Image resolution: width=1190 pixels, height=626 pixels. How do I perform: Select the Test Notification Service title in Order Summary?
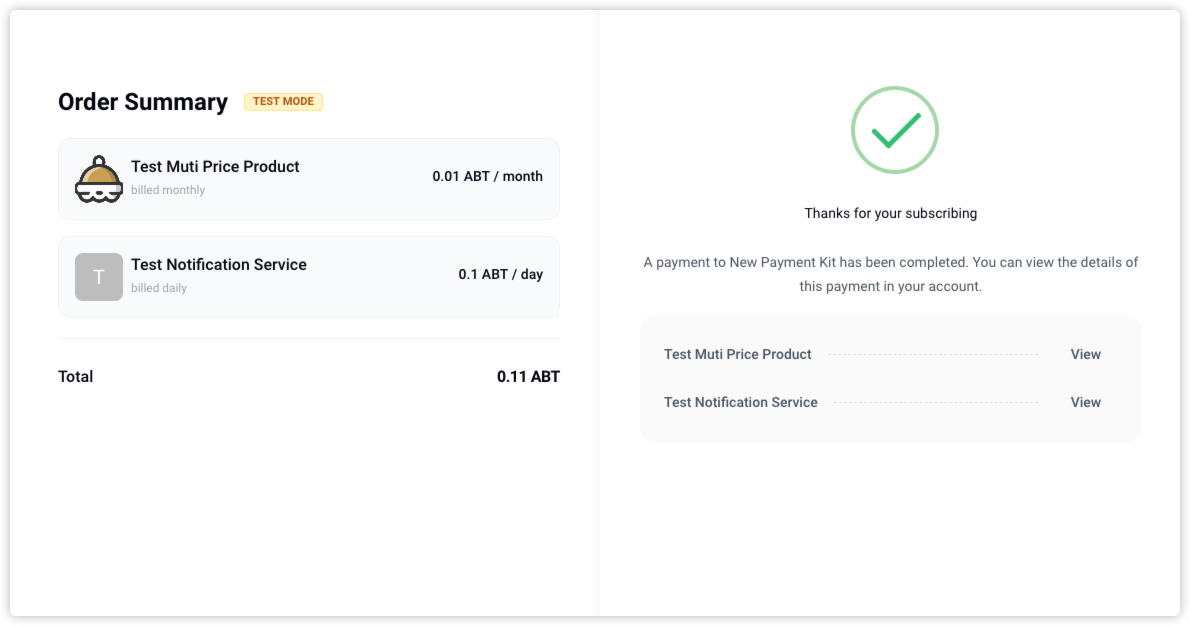pos(218,265)
